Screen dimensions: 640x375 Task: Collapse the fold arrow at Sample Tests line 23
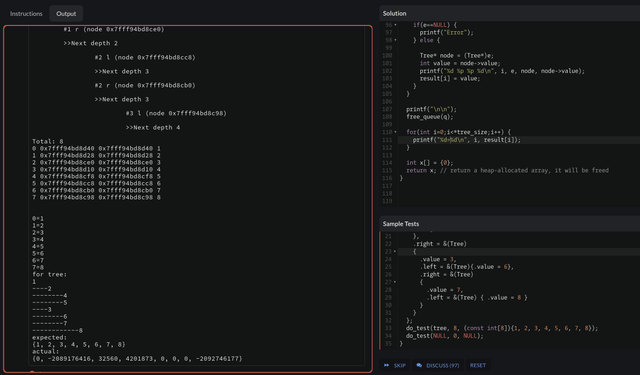395,251
